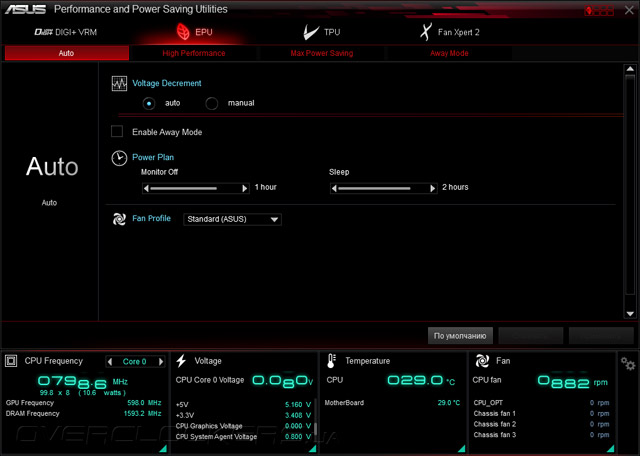Switch to High Performance tab
The image size is (640, 456).
193,53
